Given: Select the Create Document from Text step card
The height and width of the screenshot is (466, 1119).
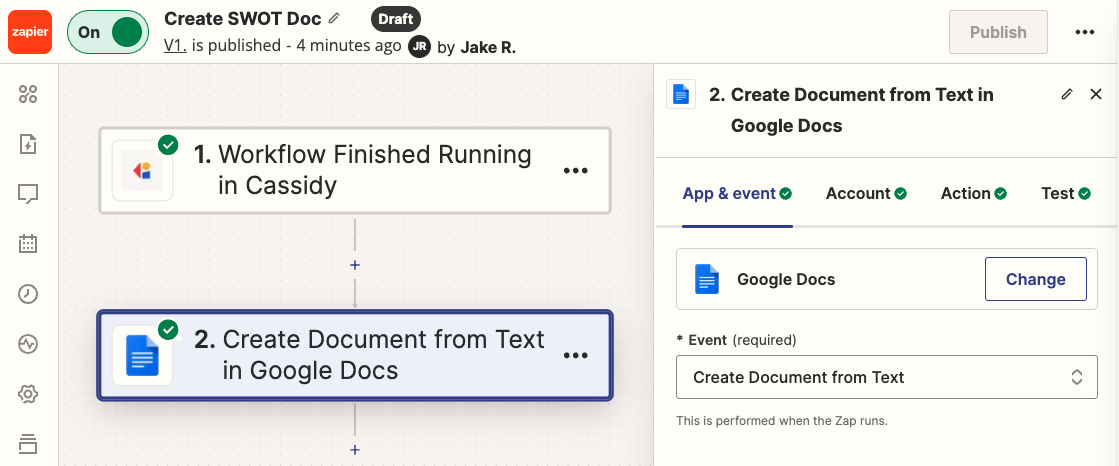Looking at the screenshot, I should coord(355,355).
